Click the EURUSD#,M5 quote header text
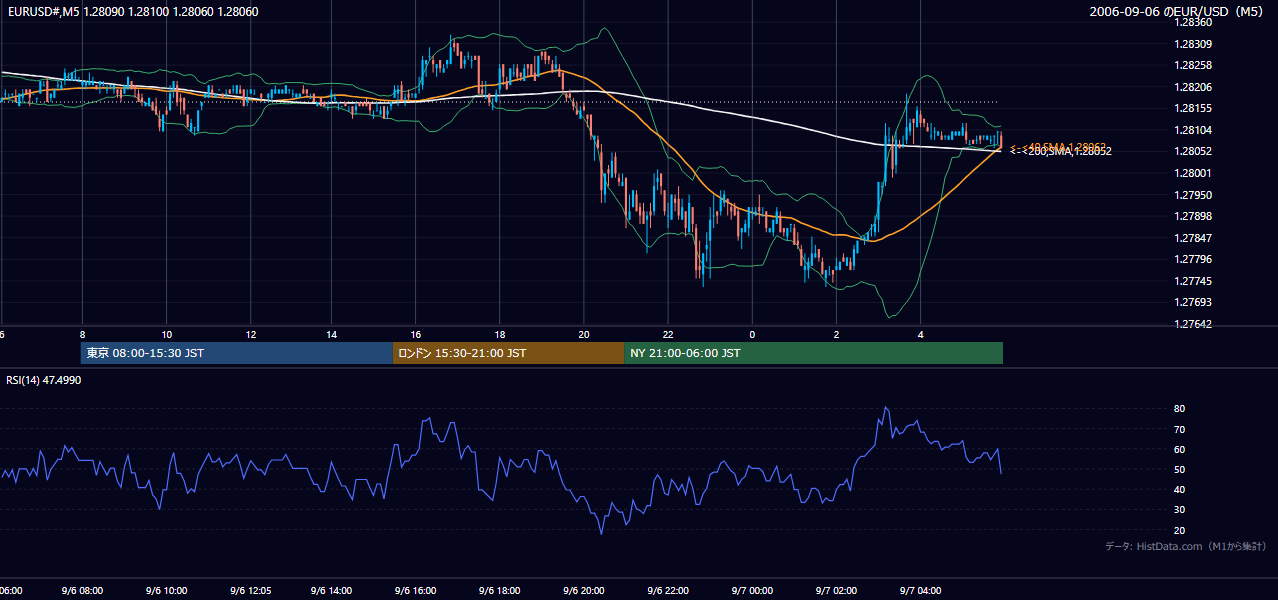Image resolution: width=1278 pixels, height=600 pixels. [x=131, y=11]
